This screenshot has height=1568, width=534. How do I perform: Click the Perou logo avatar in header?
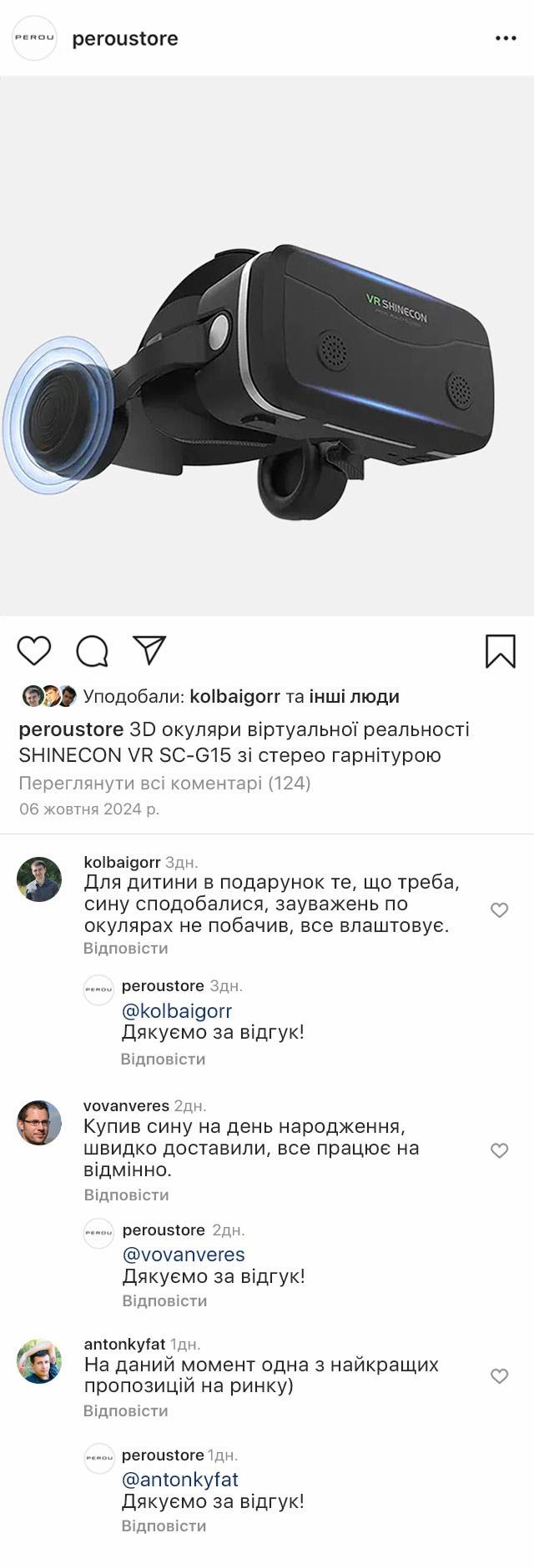coord(34,38)
